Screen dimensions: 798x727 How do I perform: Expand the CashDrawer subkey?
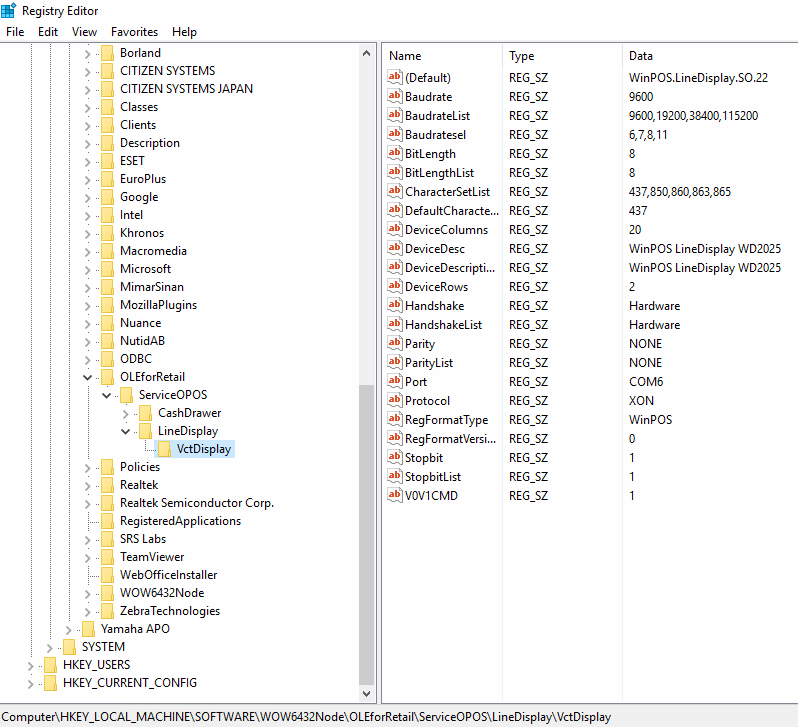[126, 413]
